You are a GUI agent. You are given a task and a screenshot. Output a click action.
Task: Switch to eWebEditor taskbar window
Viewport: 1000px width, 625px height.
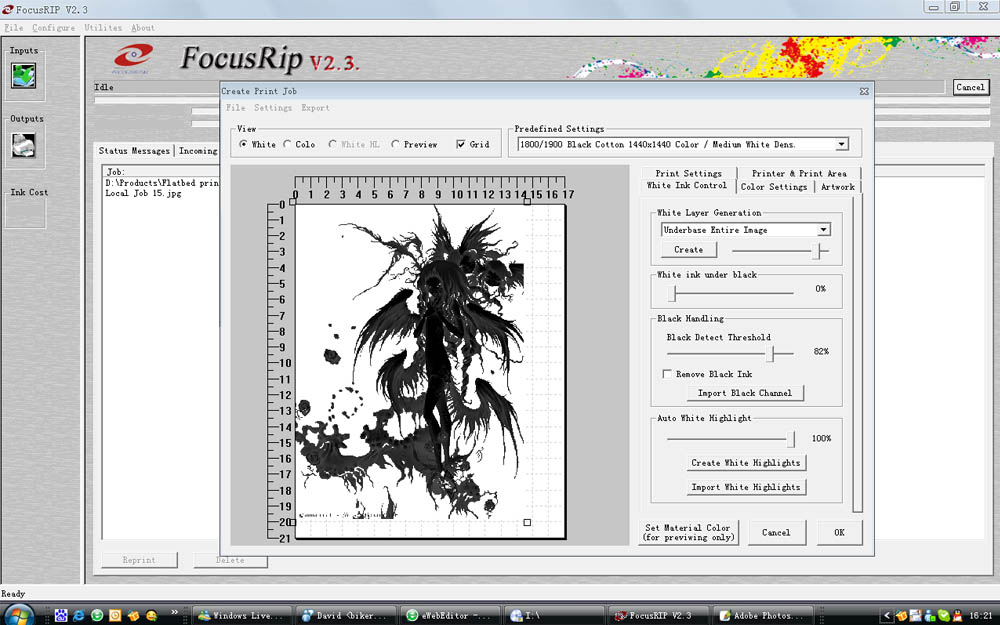(x=450, y=615)
